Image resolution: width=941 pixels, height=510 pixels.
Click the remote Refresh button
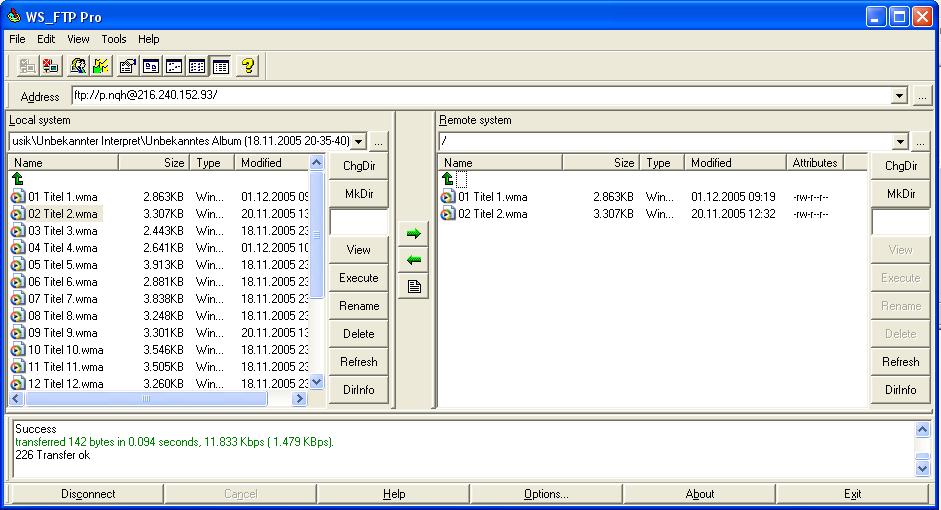click(900, 362)
